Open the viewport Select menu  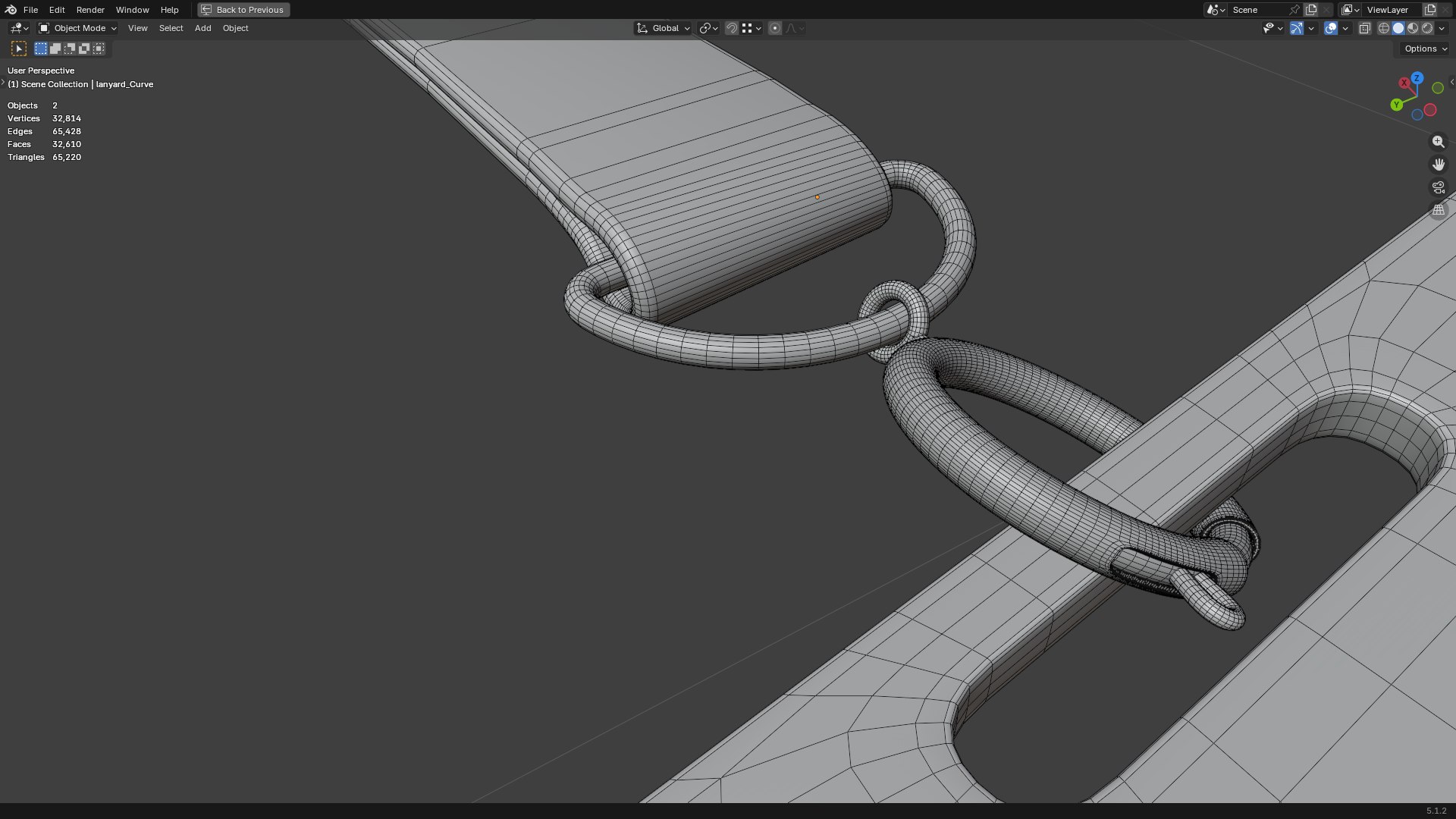[x=171, y=28]
